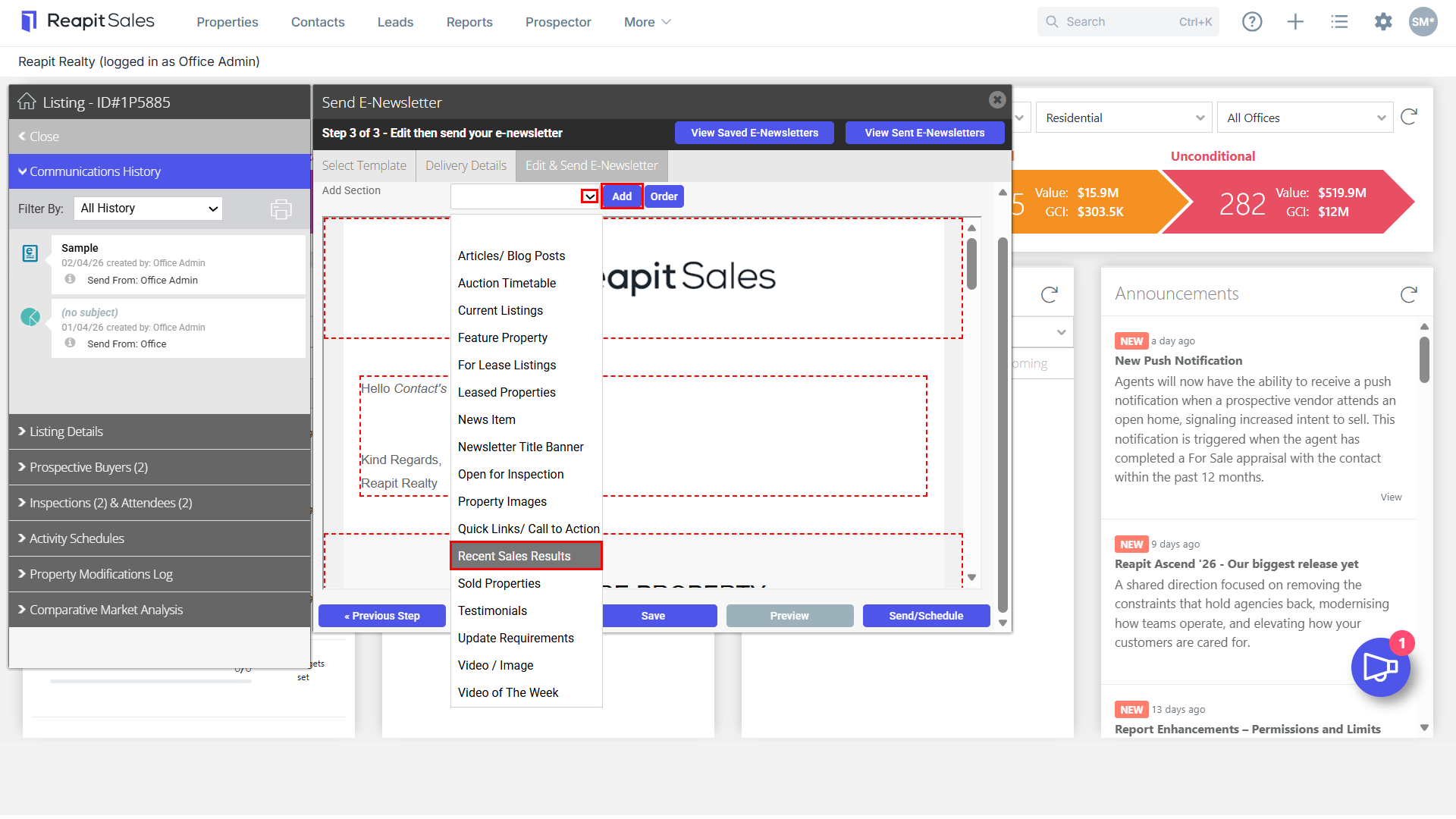
Task: Click the Send/Schedule button
Action: [926, 616]
